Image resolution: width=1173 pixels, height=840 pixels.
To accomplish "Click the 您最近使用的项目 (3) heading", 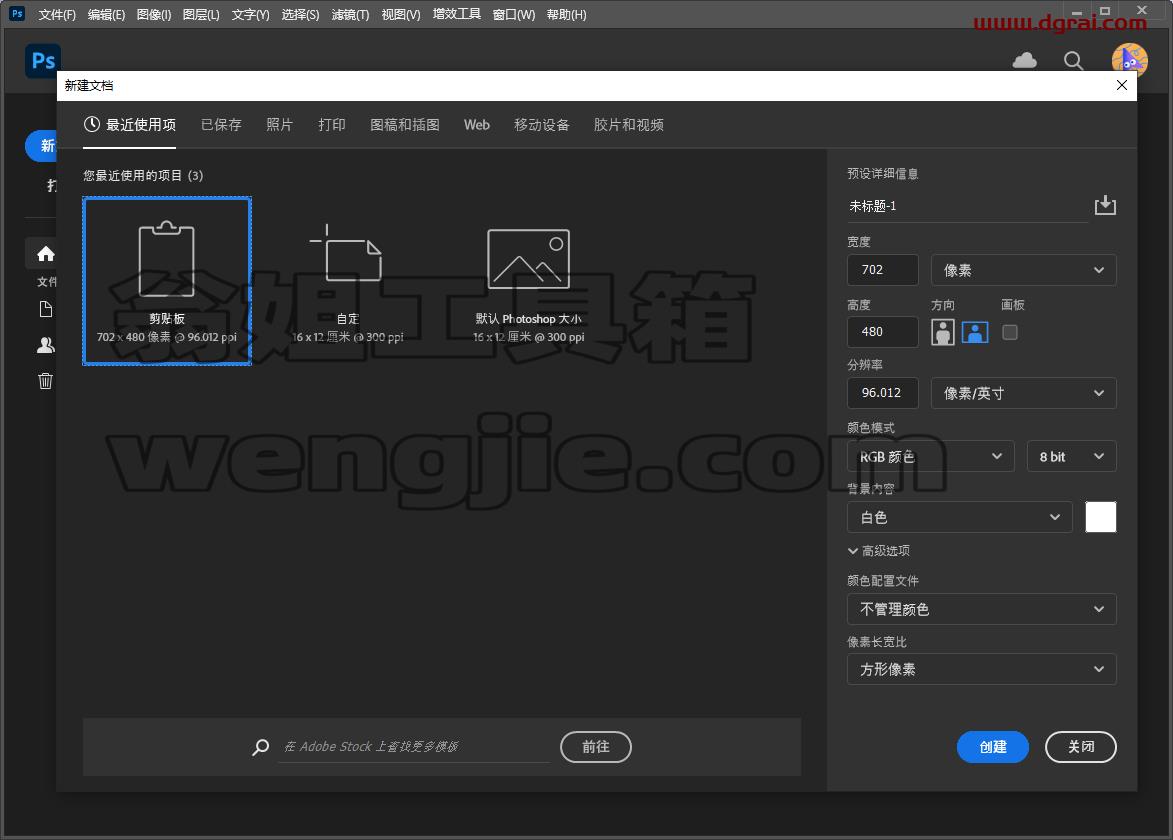I will tap(143, 175).
